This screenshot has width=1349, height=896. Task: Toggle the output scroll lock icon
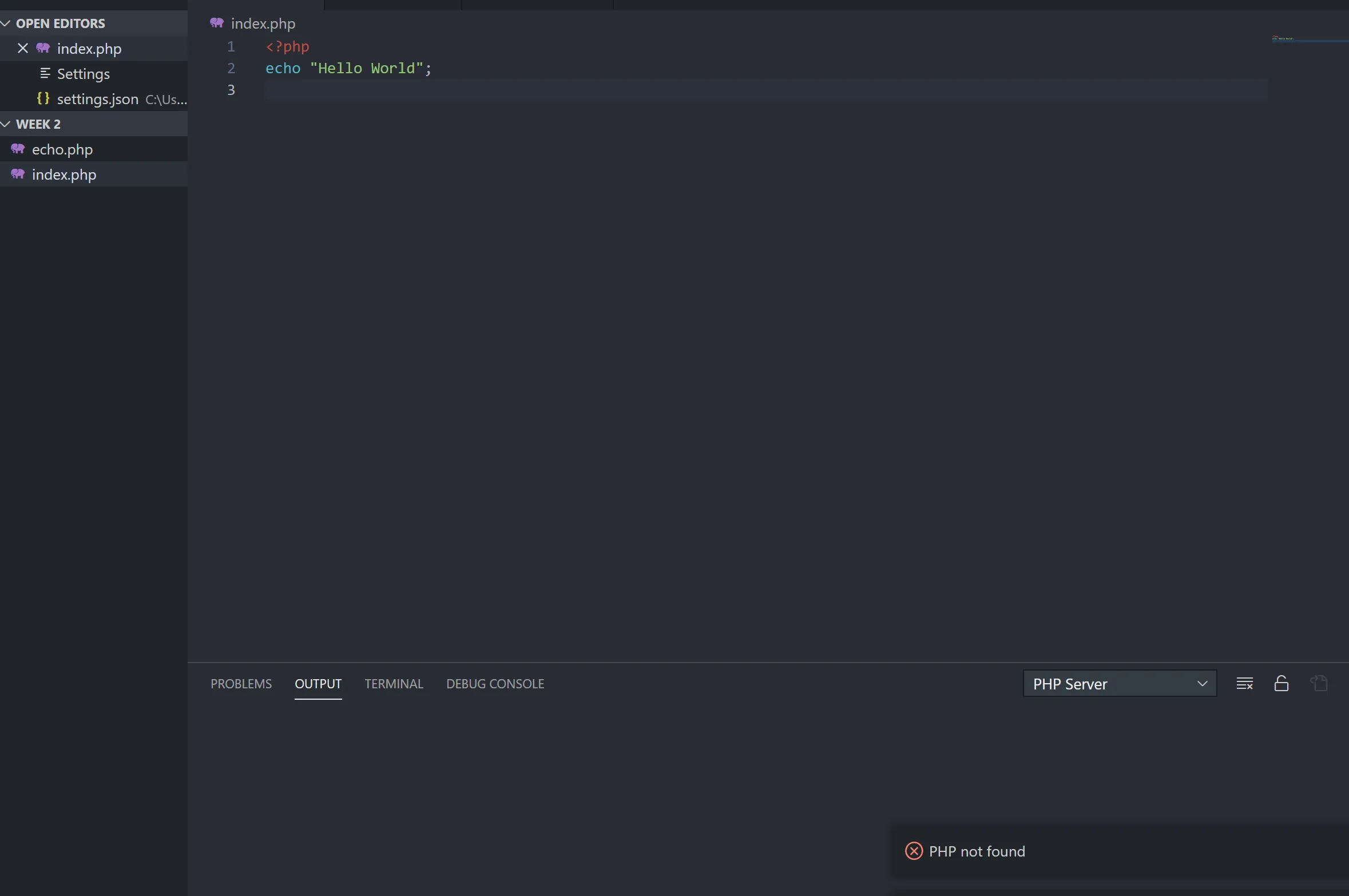[x=1281, y=683]
